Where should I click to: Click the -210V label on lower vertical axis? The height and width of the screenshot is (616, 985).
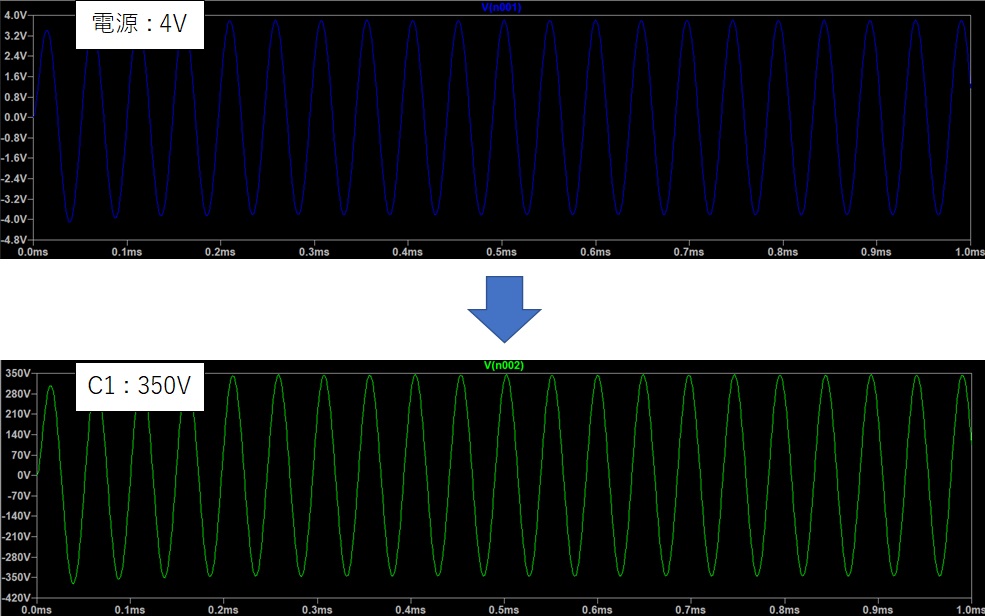point(15,537)
